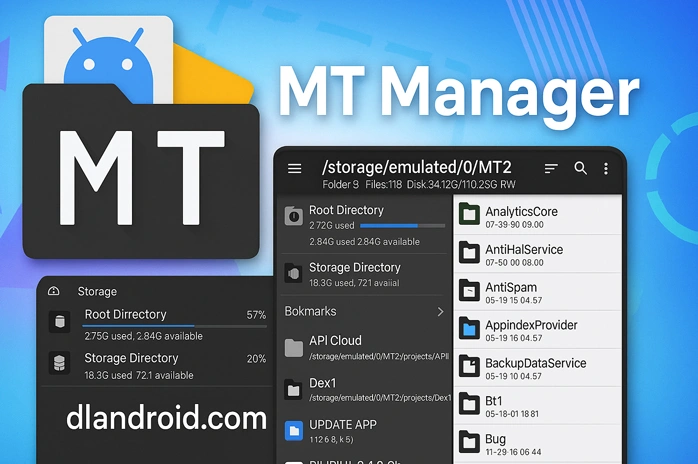Click '18.3G used 72.1 available' text
This screenshot has width=698, height=464.
pyautogui.click(x=139, y=375)
